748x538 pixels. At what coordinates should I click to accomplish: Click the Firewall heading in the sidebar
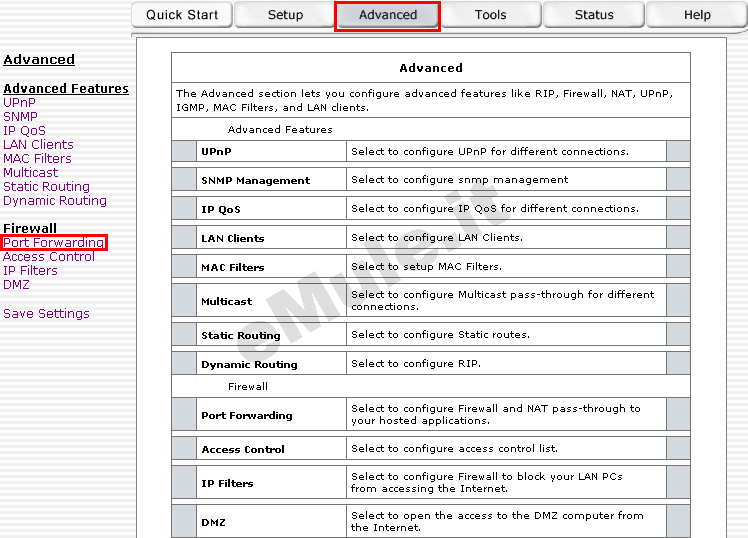30,228
